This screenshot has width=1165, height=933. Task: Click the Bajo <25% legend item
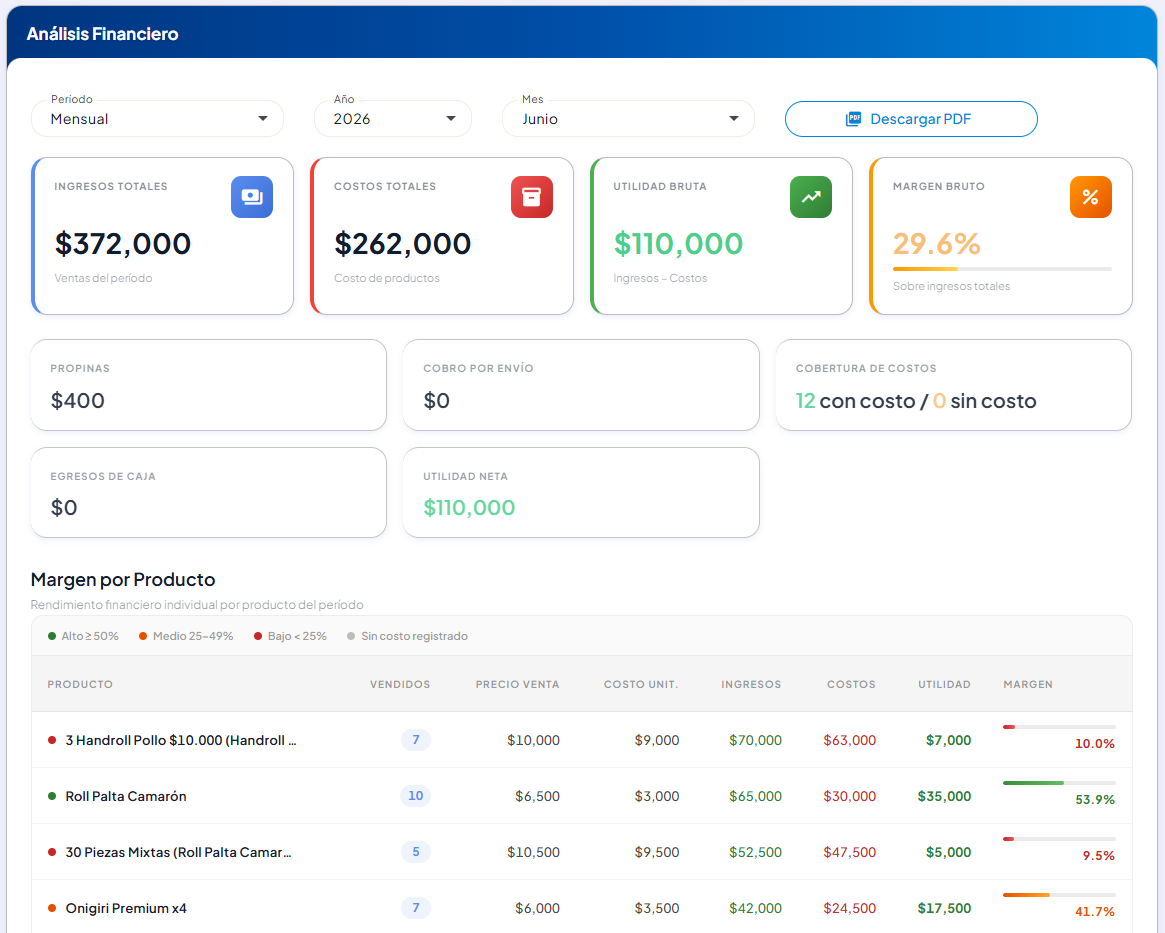(x=291, y=636)
